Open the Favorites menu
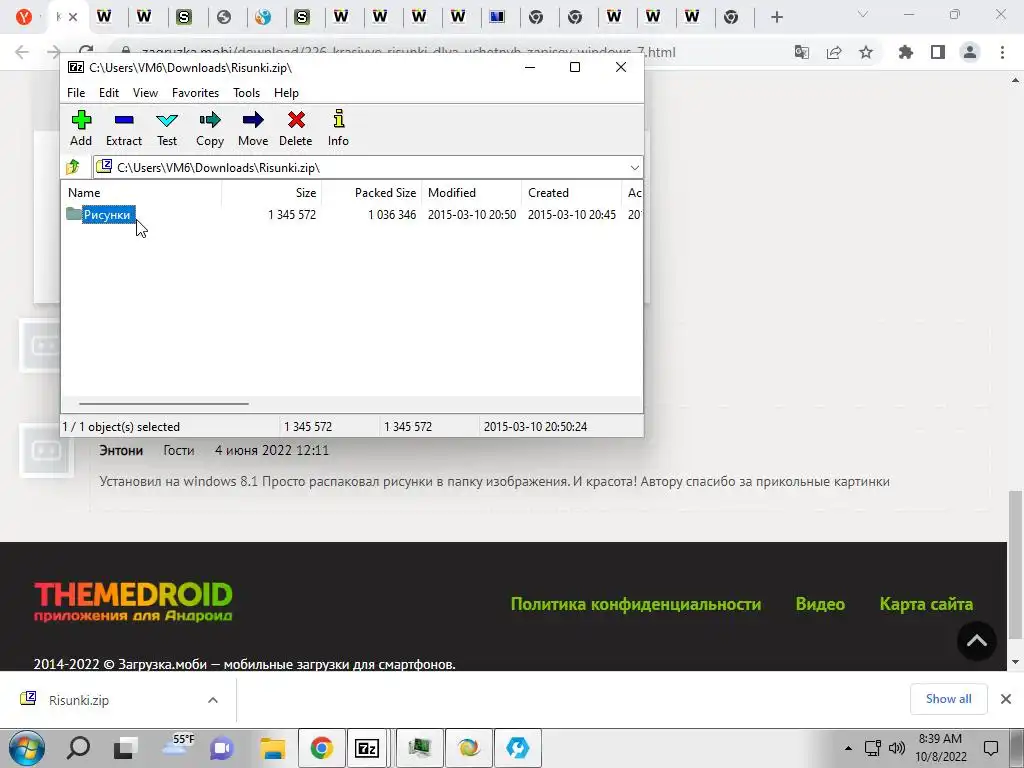 (195, 93)
